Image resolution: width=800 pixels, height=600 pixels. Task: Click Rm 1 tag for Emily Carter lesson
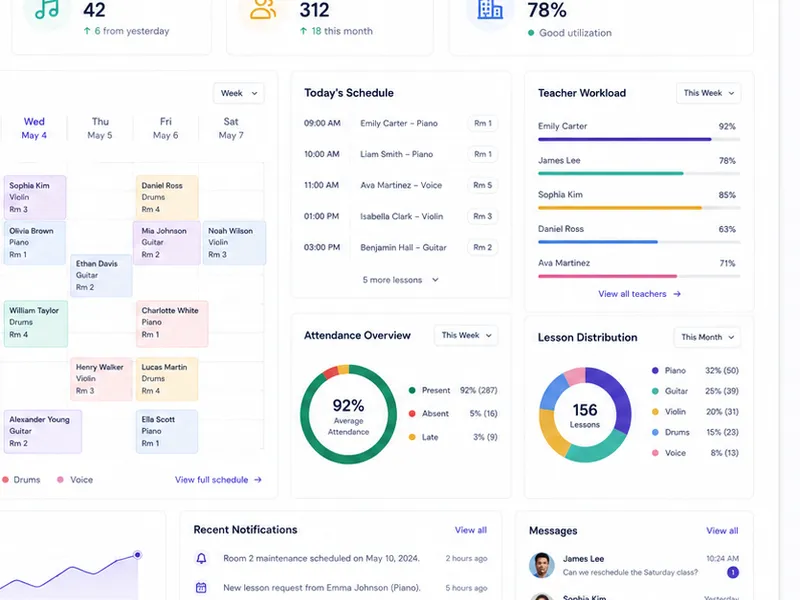(483, 123)
